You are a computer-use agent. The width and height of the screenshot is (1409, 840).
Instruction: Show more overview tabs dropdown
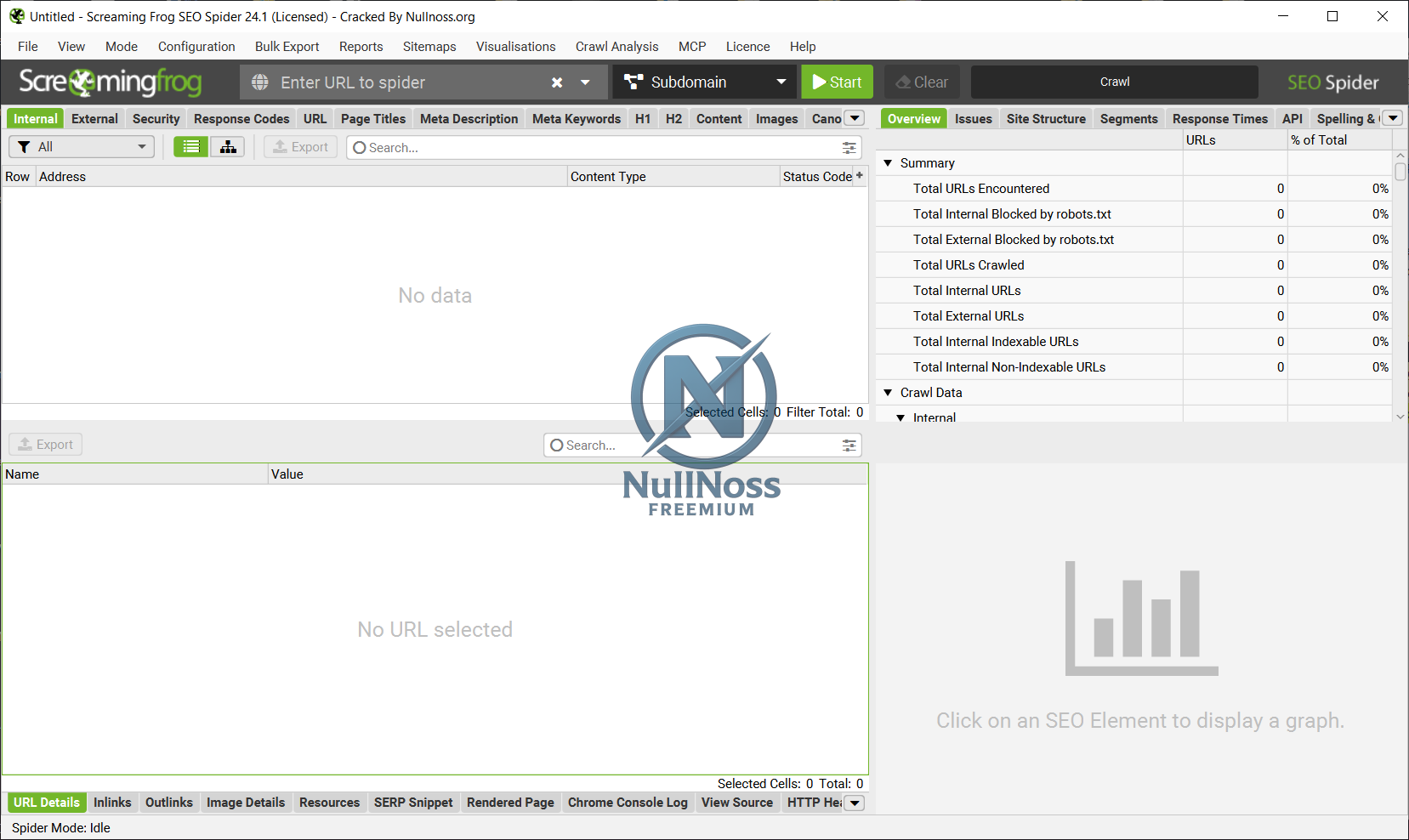click(x=1393, y=118)
